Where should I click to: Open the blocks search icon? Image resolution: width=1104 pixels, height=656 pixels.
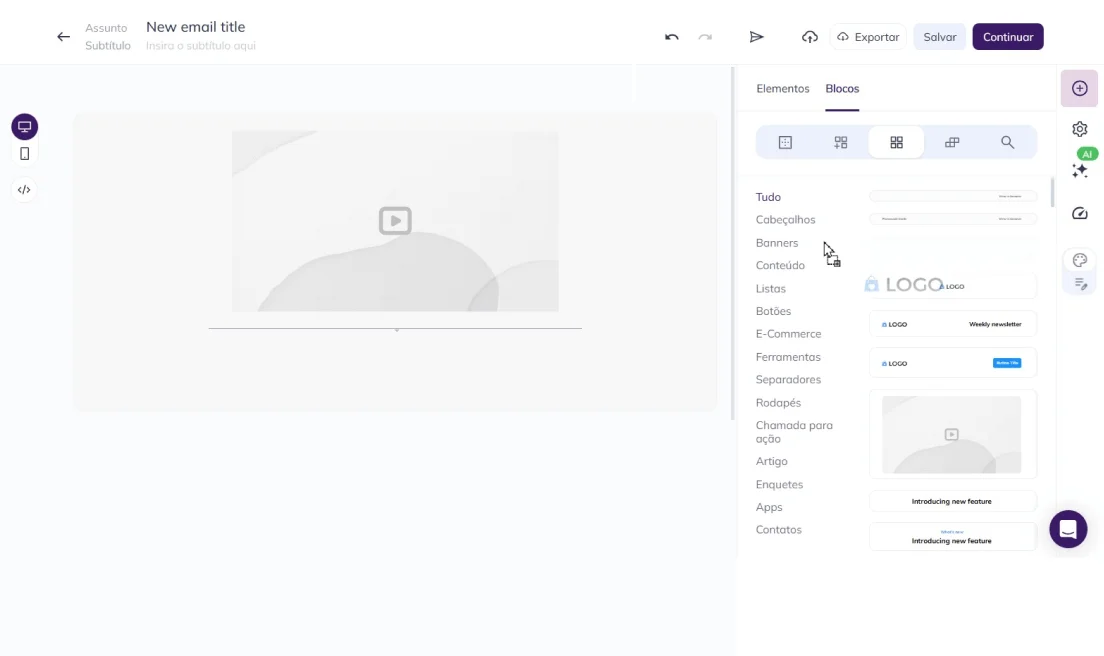1008,141
